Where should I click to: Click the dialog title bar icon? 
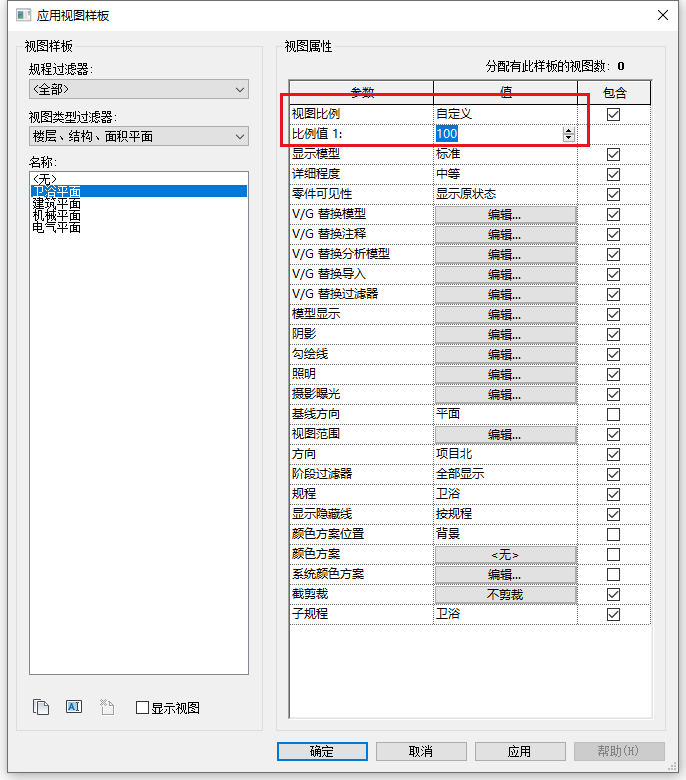click(23, 15)
